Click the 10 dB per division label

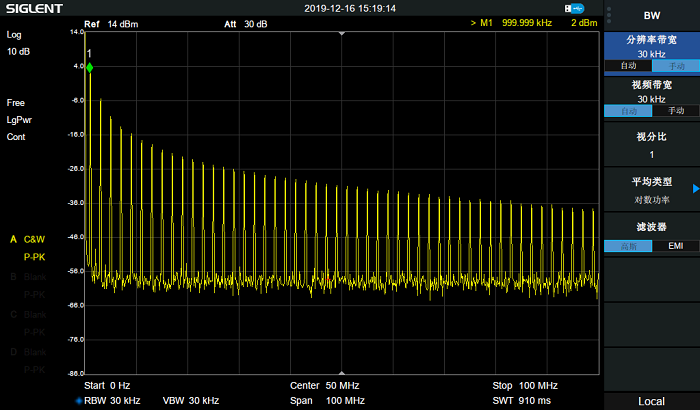[x=18, y=52]
